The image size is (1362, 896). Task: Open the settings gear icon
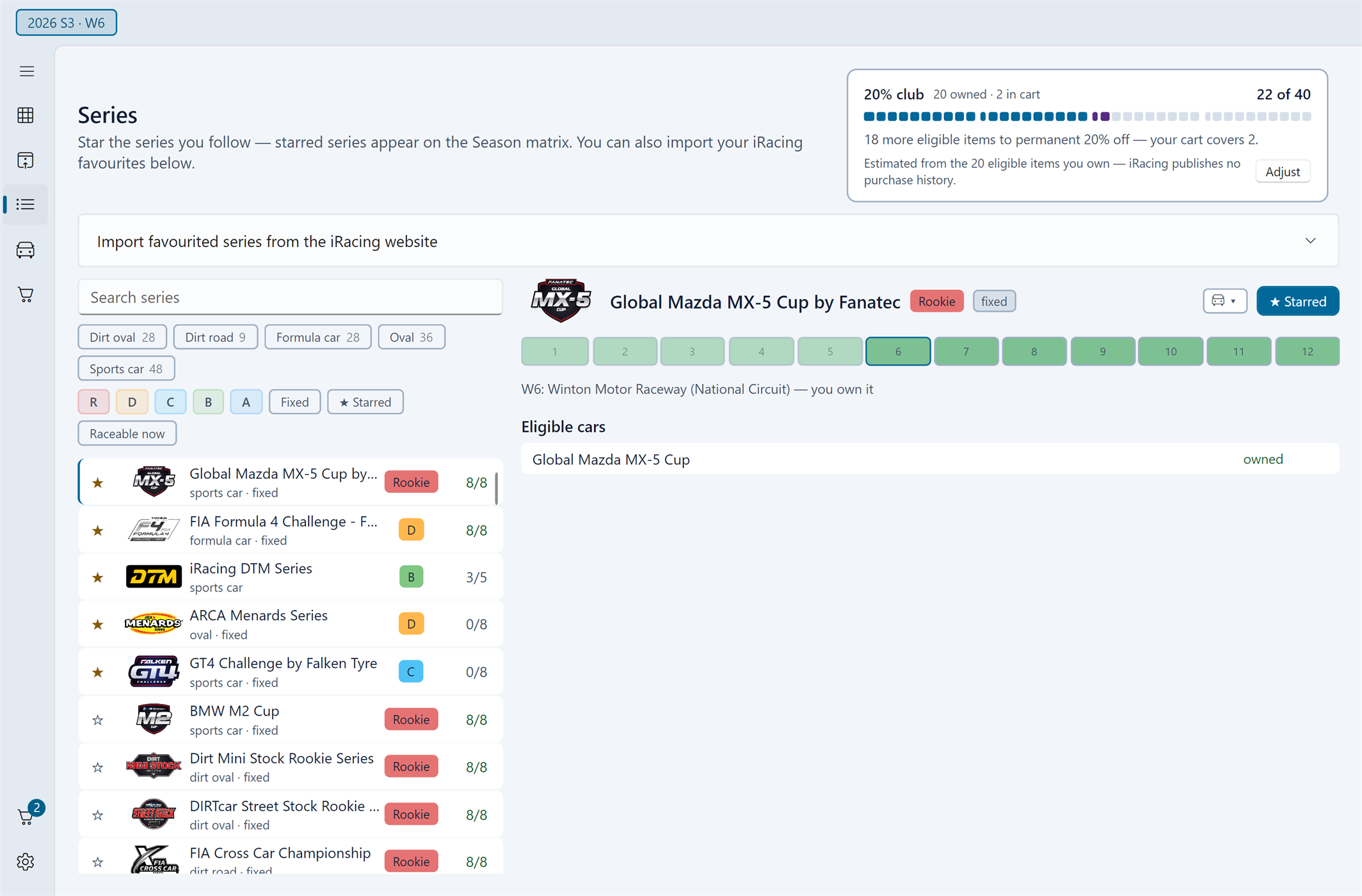click(26, 861)
